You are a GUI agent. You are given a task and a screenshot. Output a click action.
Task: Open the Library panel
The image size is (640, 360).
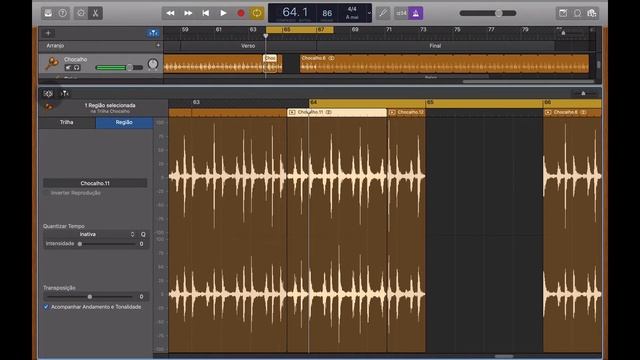pyautogui.click(x=48, y=13)
